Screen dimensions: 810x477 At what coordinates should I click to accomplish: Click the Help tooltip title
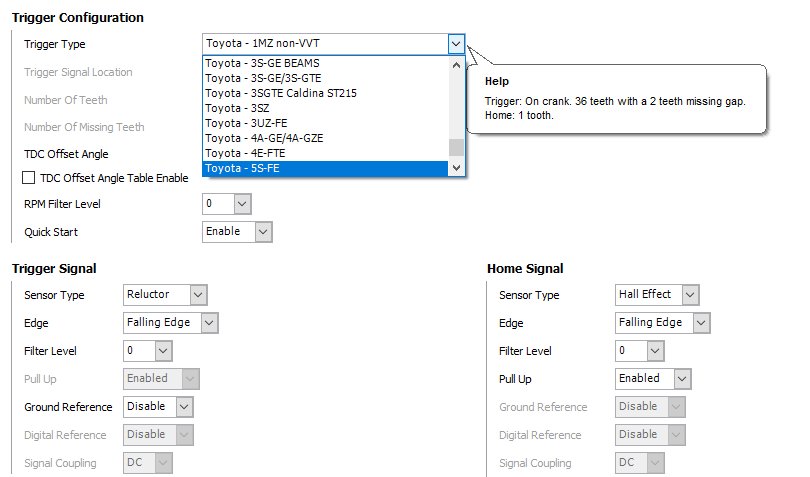tap(496, 81)
